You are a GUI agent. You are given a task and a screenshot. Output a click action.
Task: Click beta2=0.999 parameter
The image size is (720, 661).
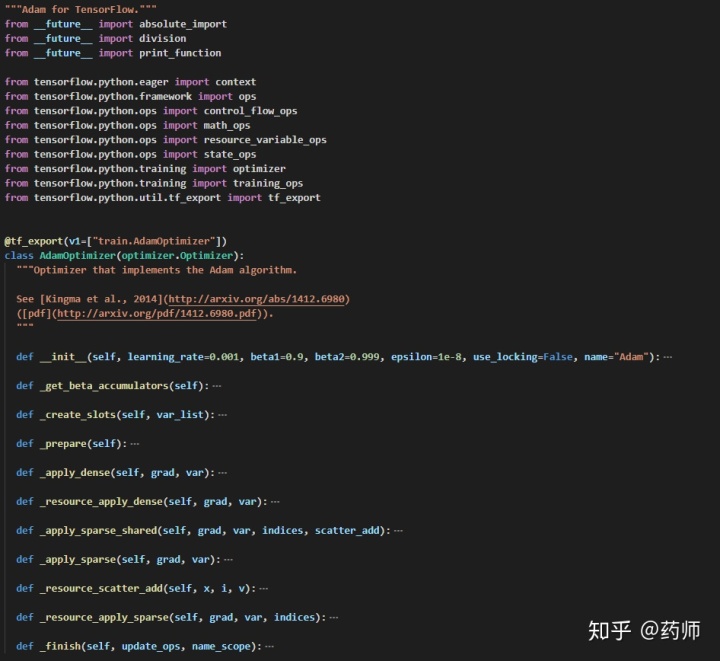pos(347,357)
